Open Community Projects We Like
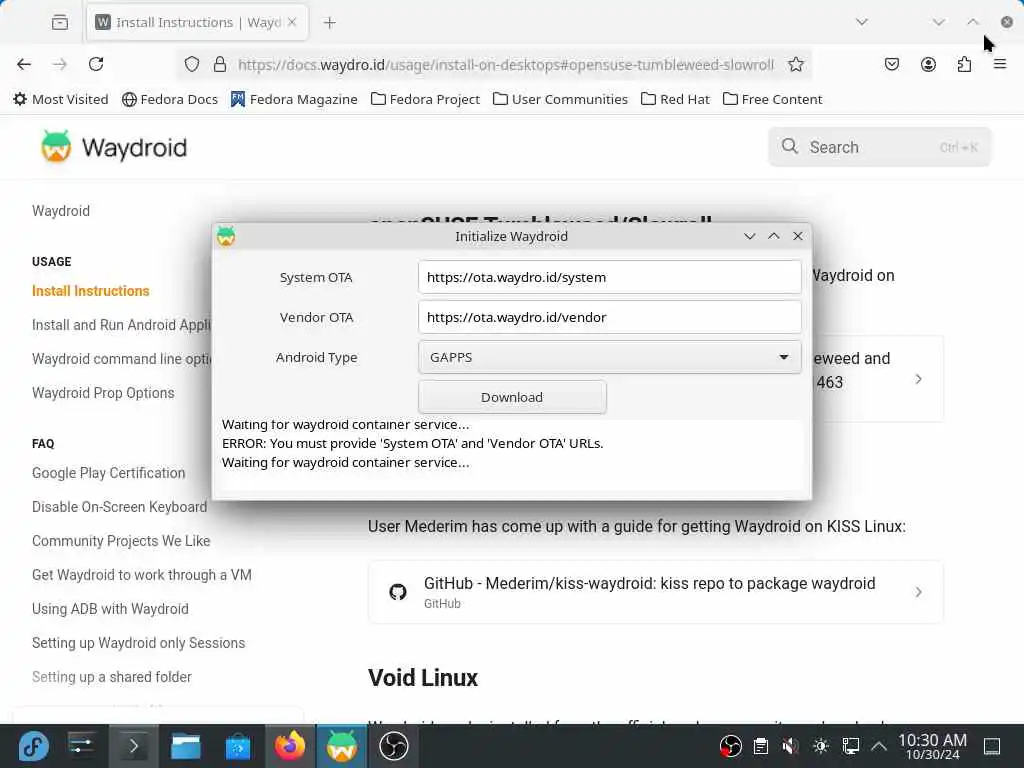The height and width of the screenshot is (768, 1024). pos(121,541)
